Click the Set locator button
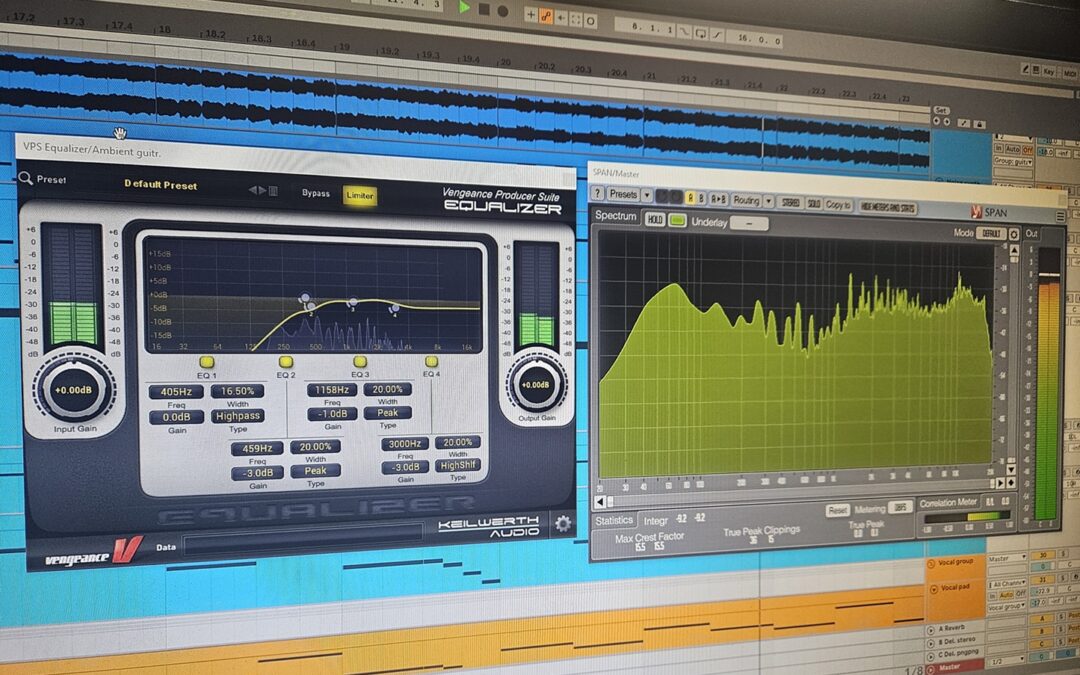Image resolution: width=1080 pixels, height=675 pixels. pyautogui.click(x=942, y=110)
